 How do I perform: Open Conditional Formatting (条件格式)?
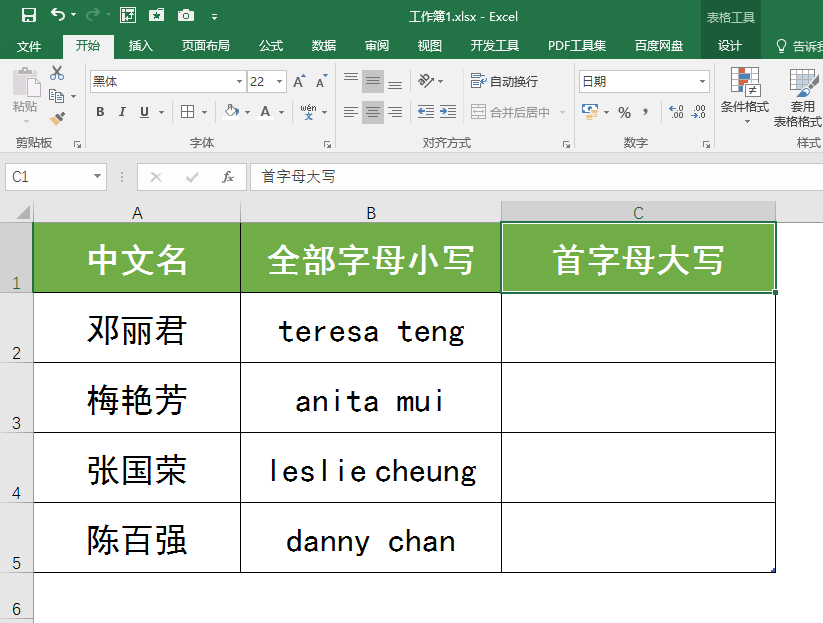[x=745, y=96]
